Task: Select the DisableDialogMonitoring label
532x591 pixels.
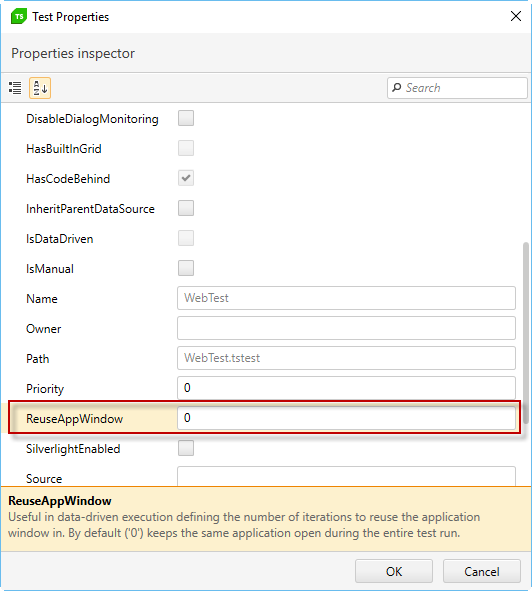Action: (x=92, y=119)
